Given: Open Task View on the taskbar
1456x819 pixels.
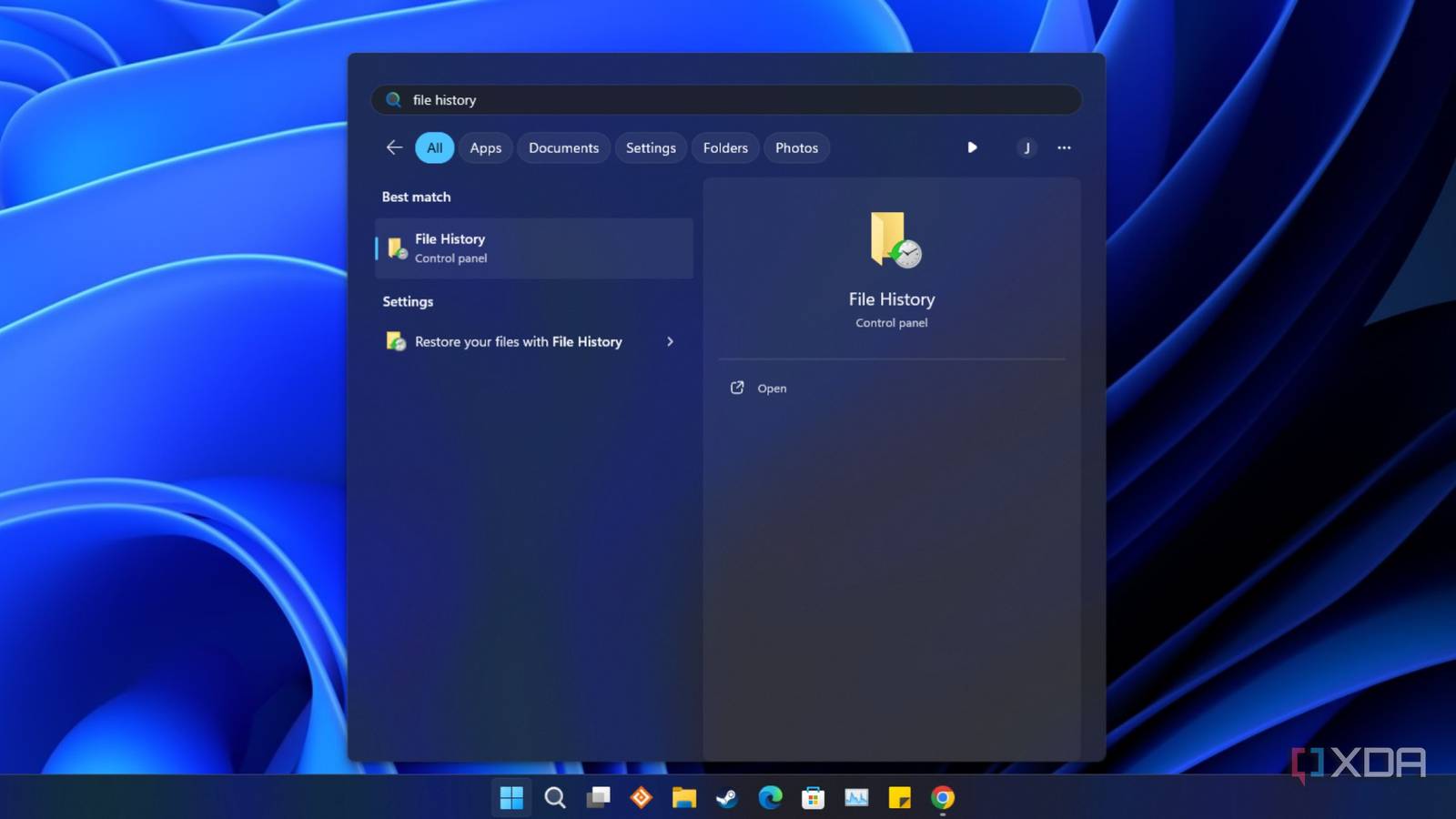Looking at the screenshot, I should 598,798.
